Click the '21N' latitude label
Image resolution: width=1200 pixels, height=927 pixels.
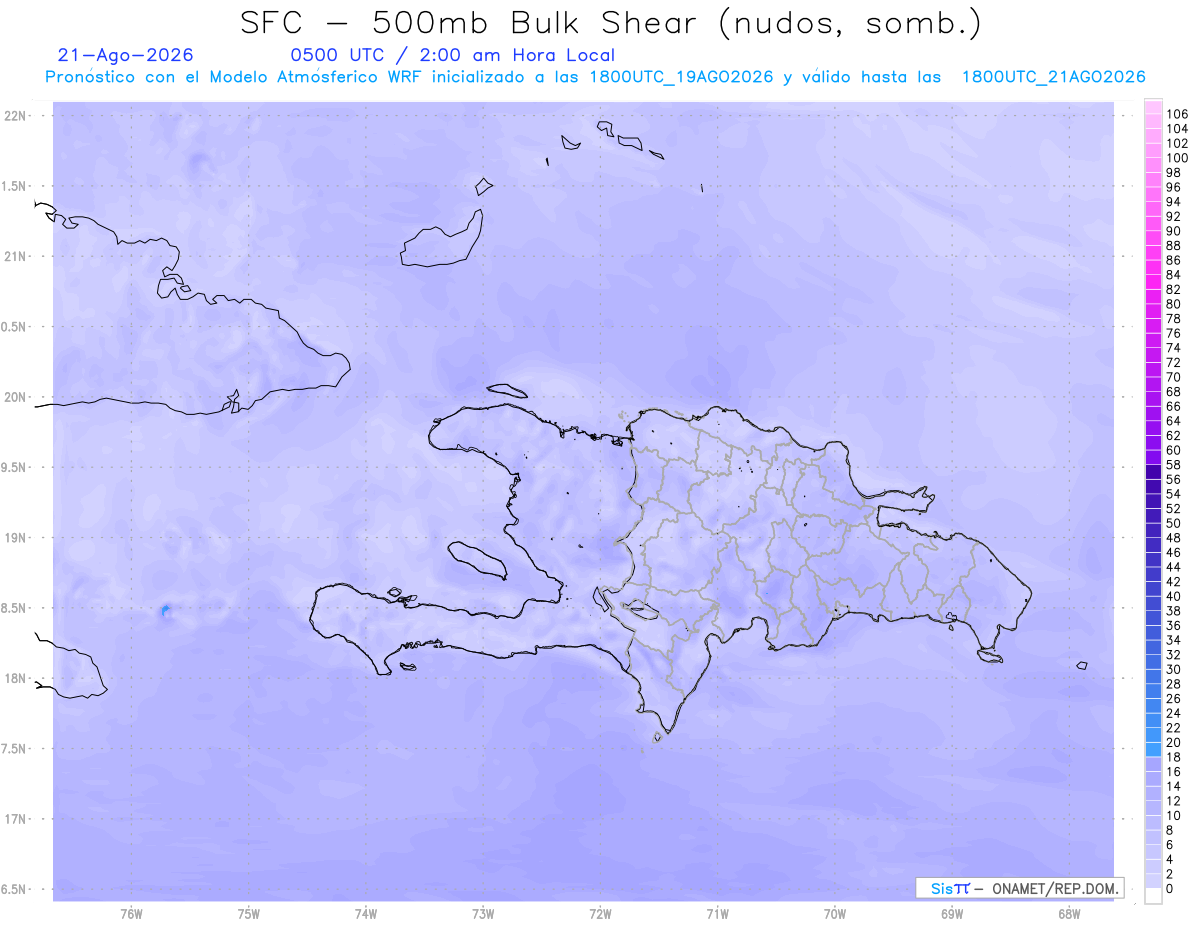[x=15, y=256]
